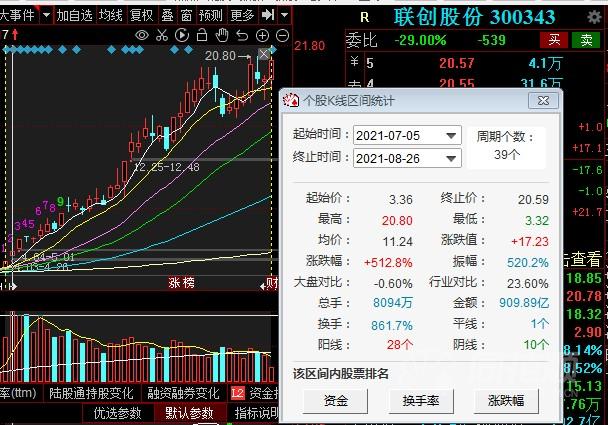
Task: Click 加自选 to add to watchlist
Action: pyautogui.click(x=74, y=15)
